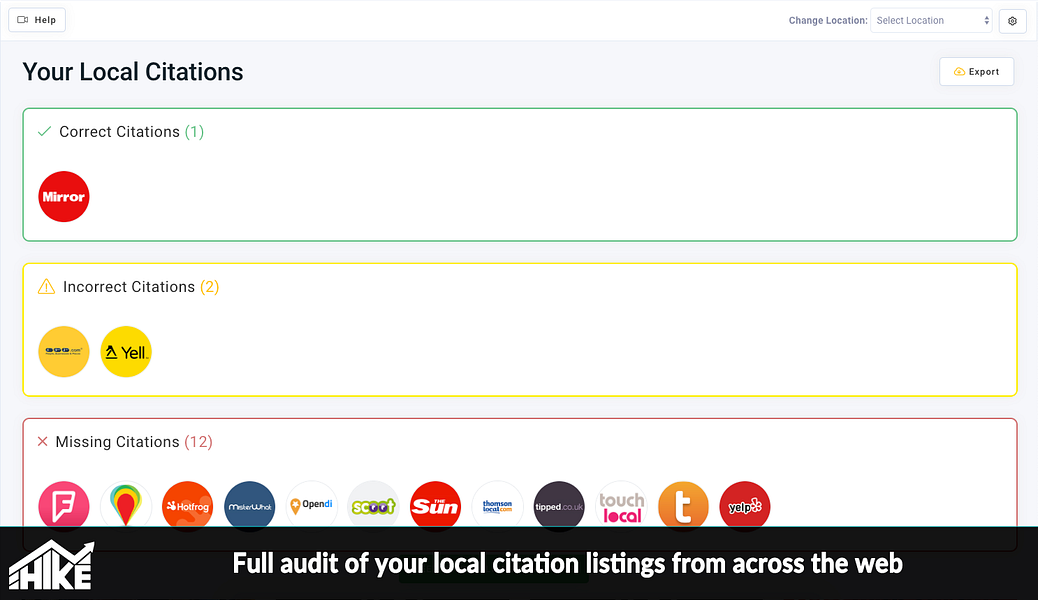
Task: Select the Hotfrog citation icon
Action: click(x=187, y=506)
